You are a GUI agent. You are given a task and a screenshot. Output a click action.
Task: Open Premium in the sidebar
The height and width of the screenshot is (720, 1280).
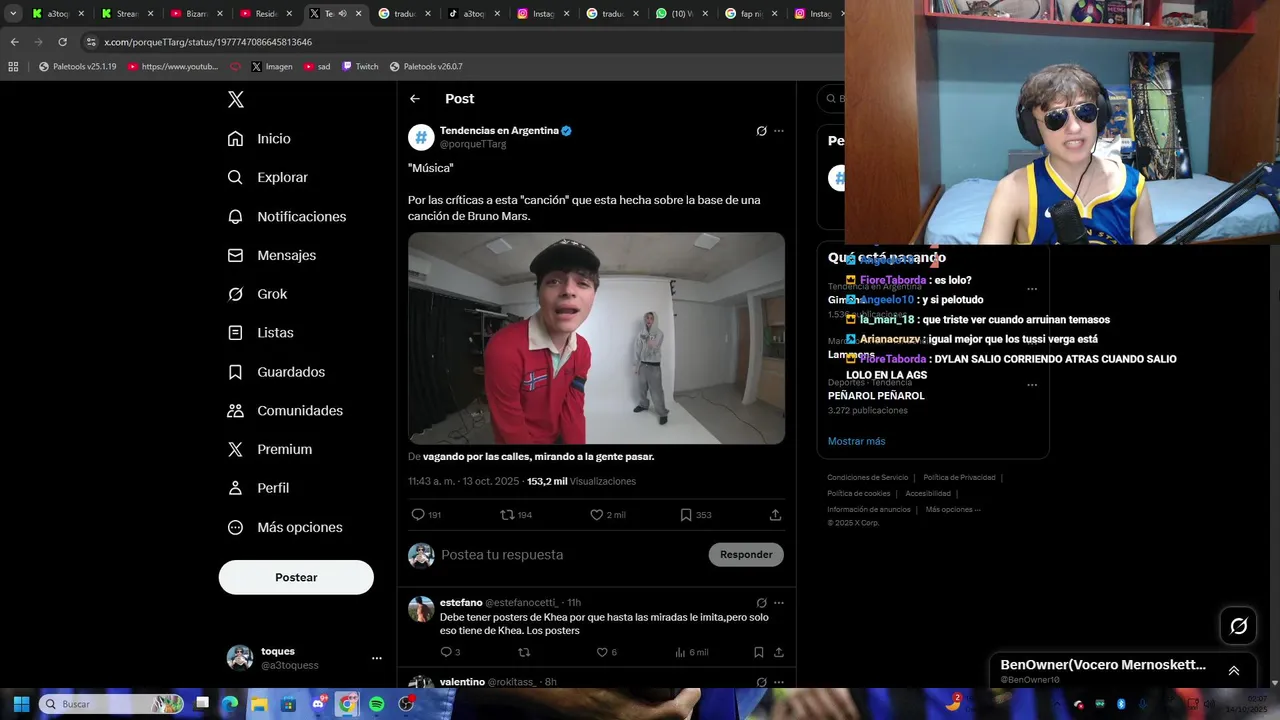point(269,450)
